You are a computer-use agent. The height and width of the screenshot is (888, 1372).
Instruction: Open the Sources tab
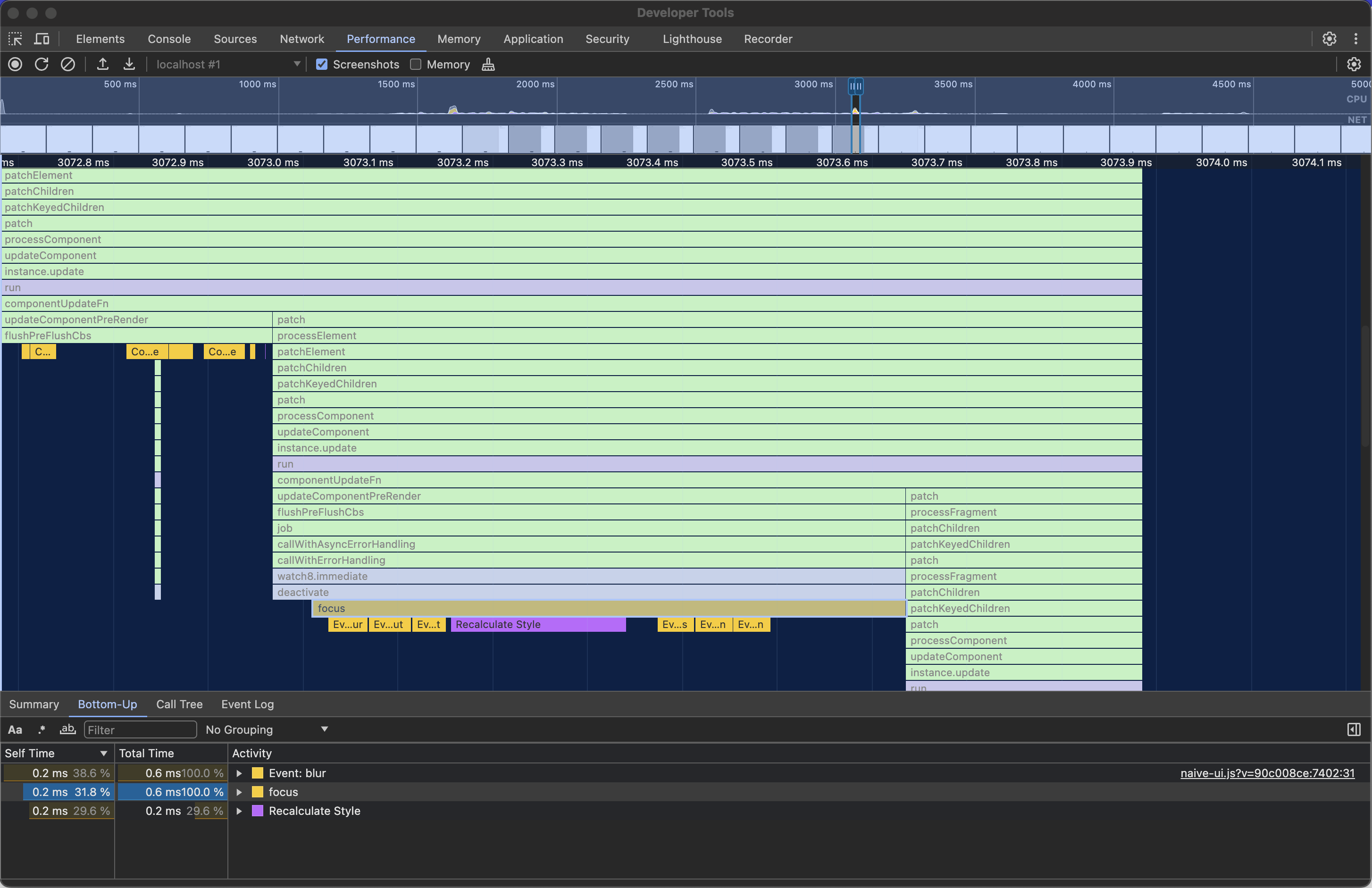click(235, 39)
